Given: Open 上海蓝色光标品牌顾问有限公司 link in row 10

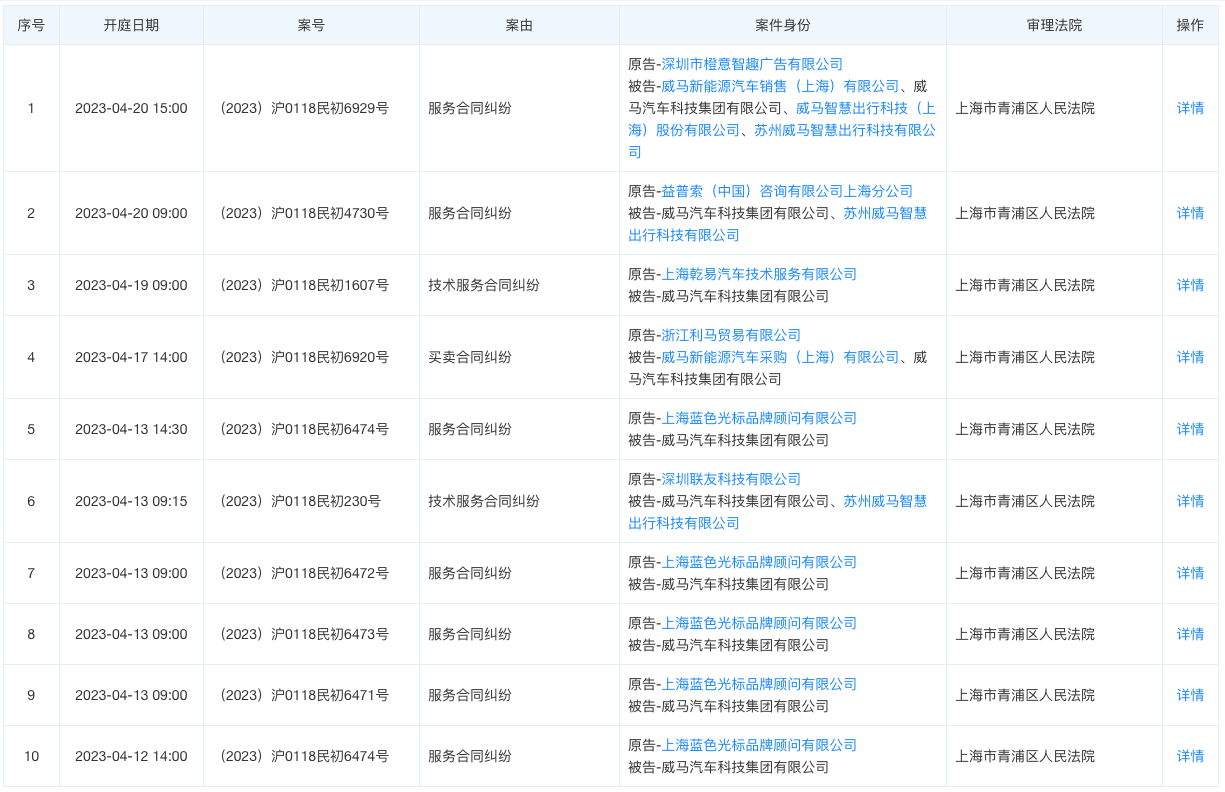Looking at the screenshot, I should coord(759,745).
